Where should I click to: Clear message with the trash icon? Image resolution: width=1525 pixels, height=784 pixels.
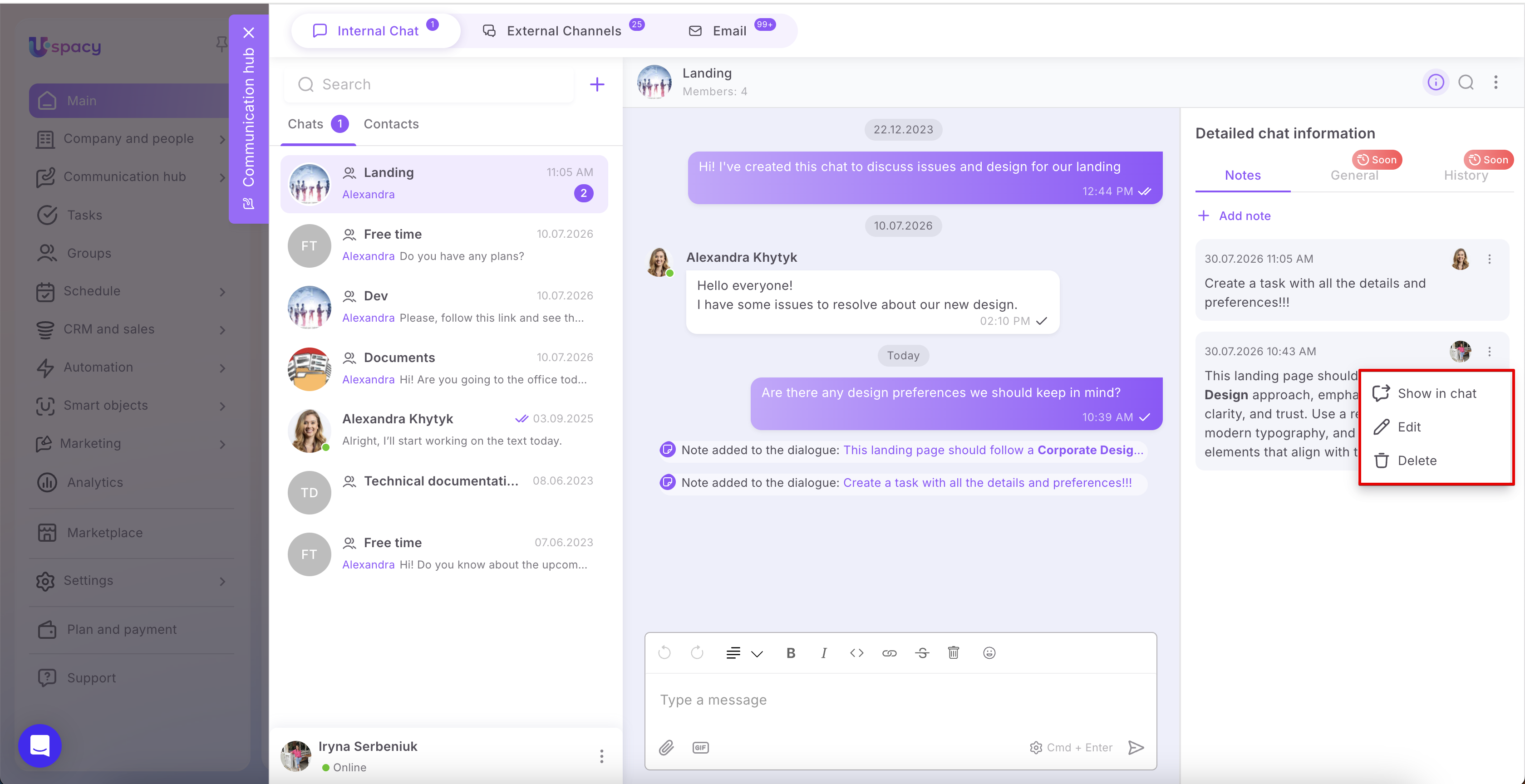click(x=953, y=652)
